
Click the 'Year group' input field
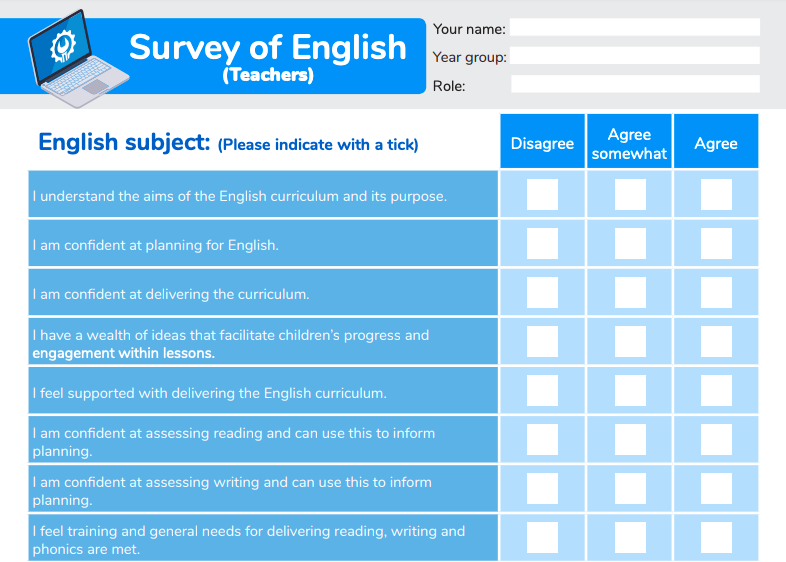(634, 56)
